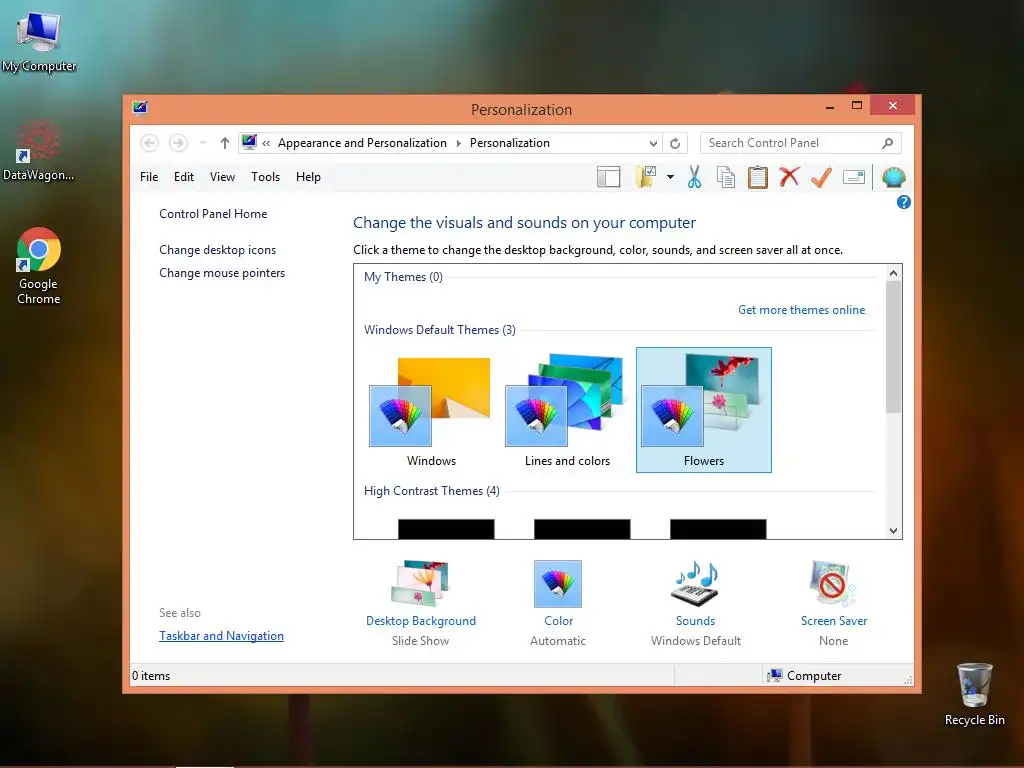The image size is (1024, 768).
Task: Open the Edit menu
Action: (x=184, y=177)
